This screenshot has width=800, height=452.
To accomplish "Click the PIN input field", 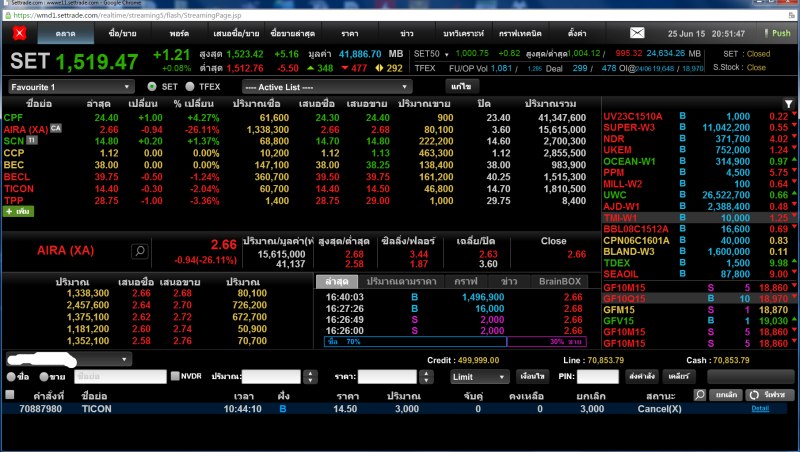I will click(x=598, y=376).
